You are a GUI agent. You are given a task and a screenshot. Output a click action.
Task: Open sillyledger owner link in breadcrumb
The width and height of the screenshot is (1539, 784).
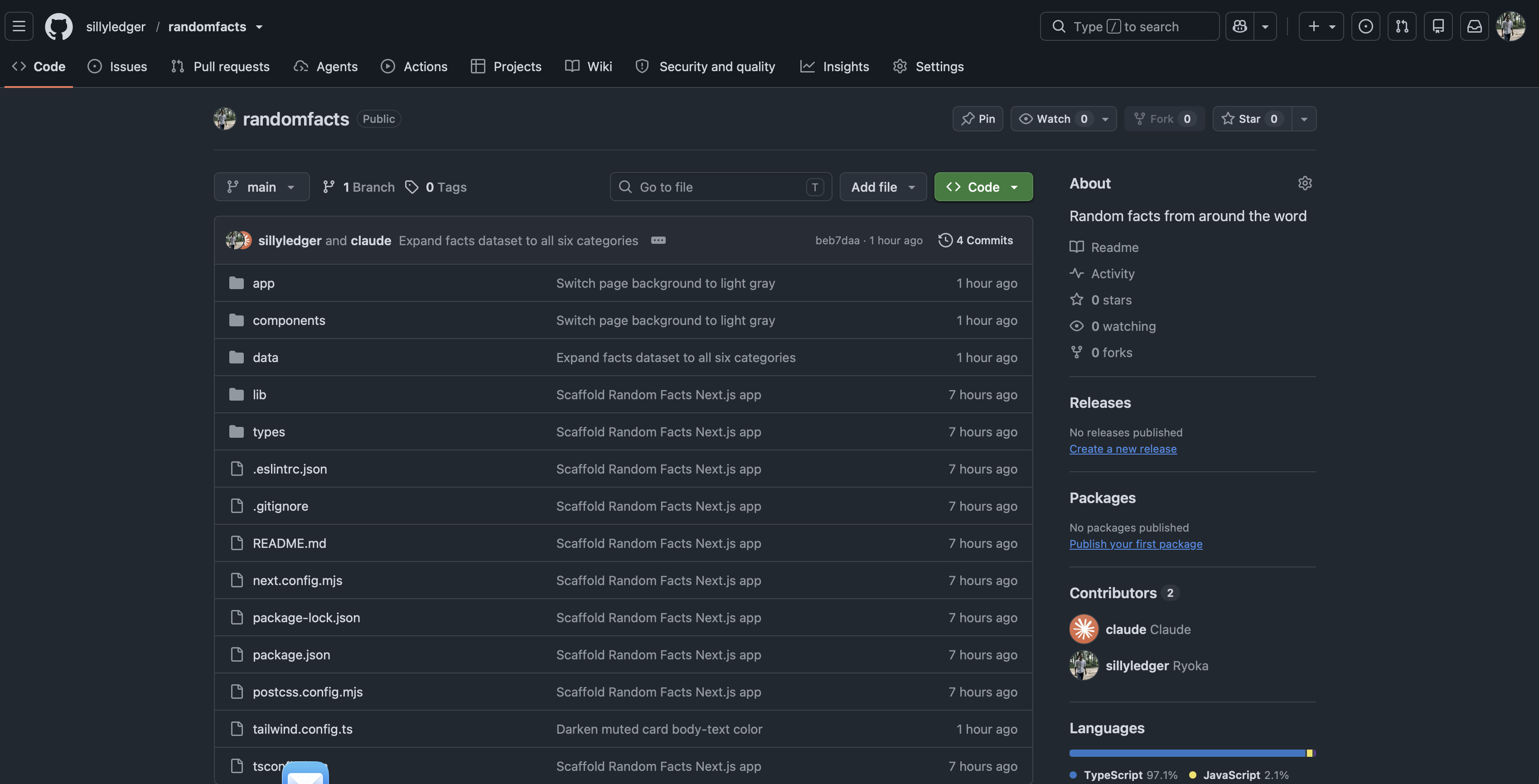click(115, 27)
